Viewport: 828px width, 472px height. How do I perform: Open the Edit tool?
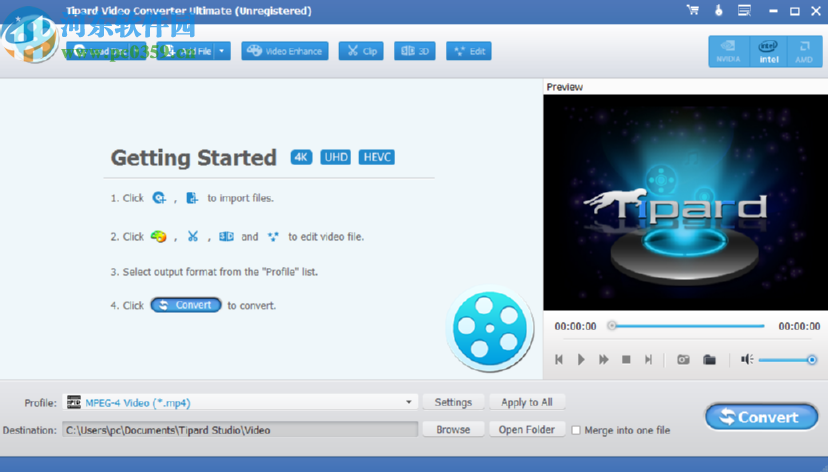point(469,51)
